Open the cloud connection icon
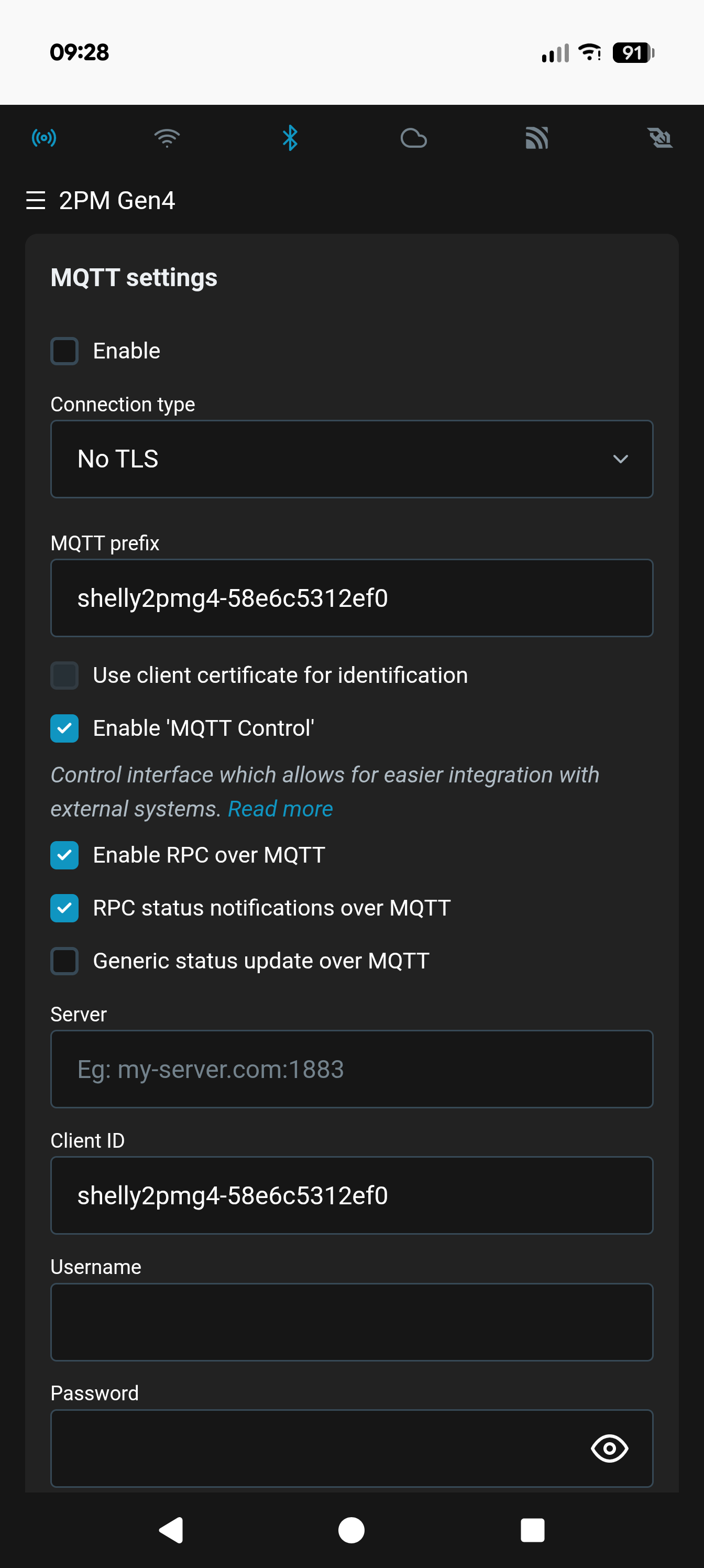The height and width of the screenshot is (1568, 704). point(413,138)
